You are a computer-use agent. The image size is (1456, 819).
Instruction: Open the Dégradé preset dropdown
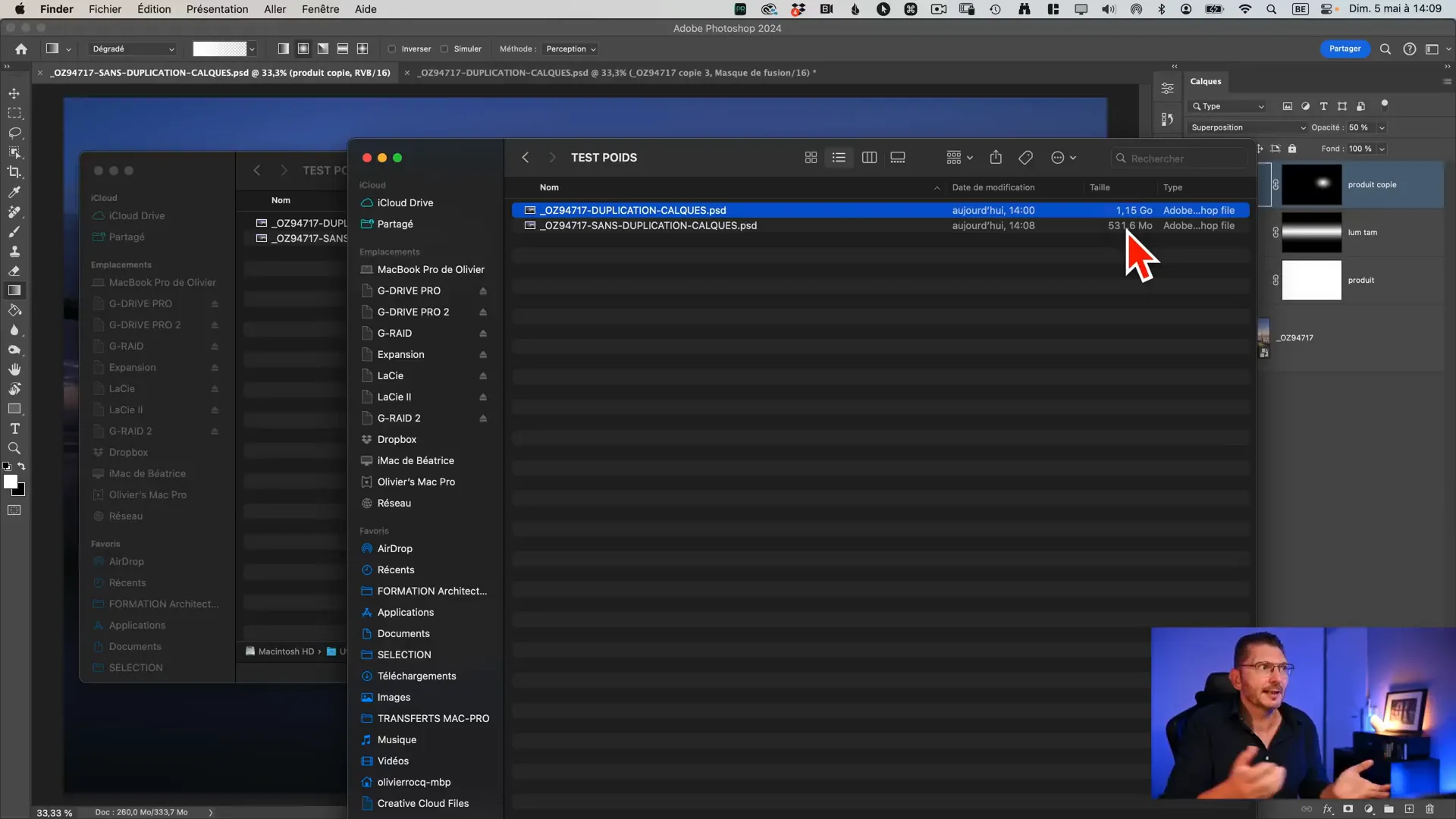pos(133,49)
